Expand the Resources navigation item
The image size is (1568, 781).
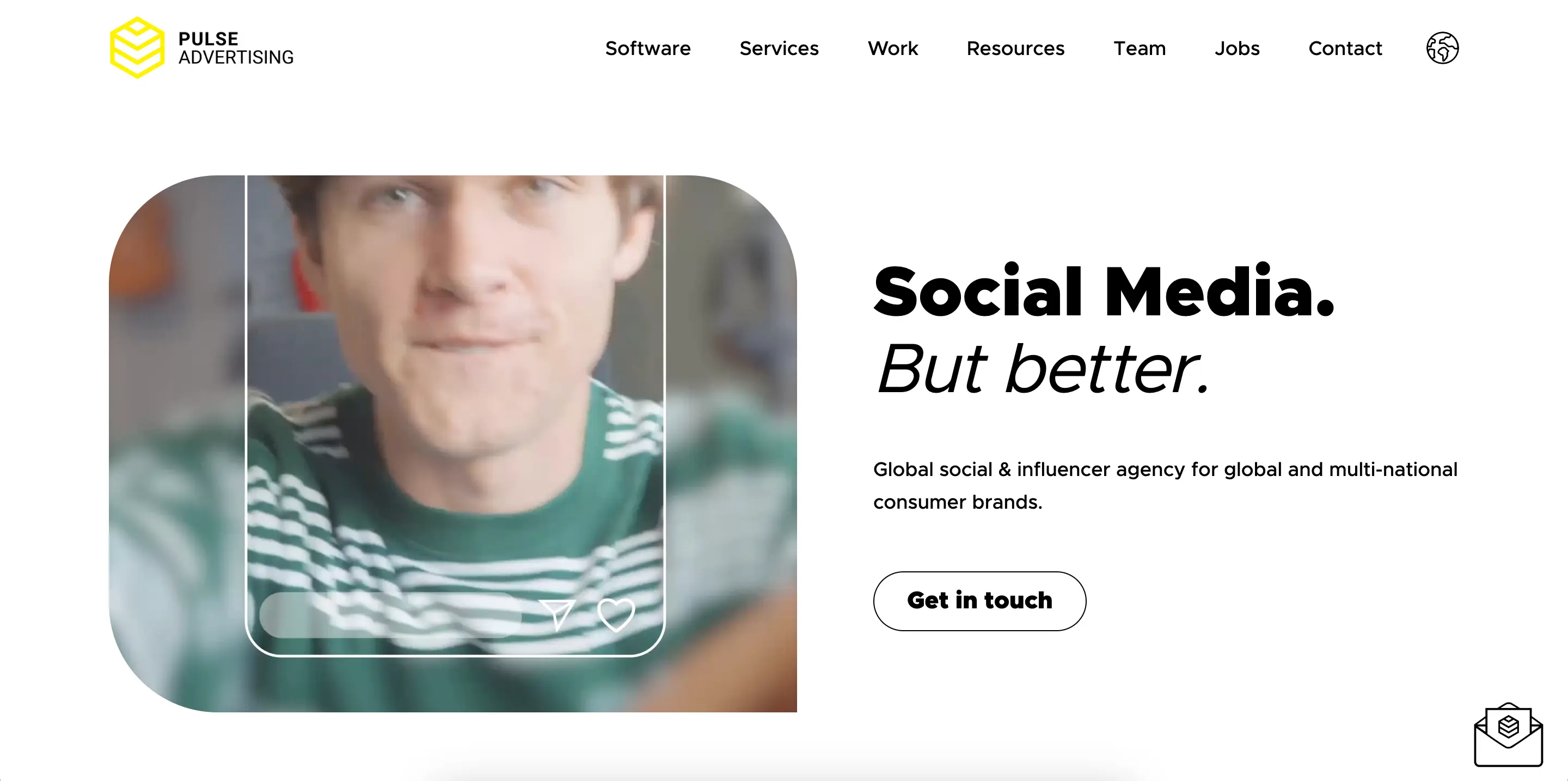click(1015, 48)
